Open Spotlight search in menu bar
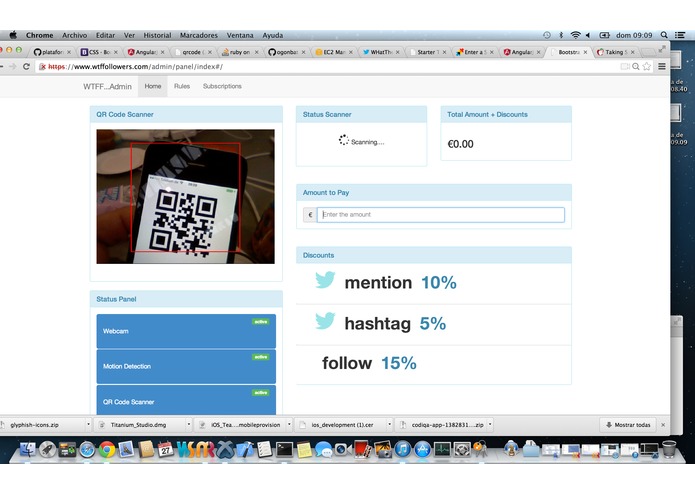Image resolution: width=695 pixels, height=494 pixels. tap(664, 35)
